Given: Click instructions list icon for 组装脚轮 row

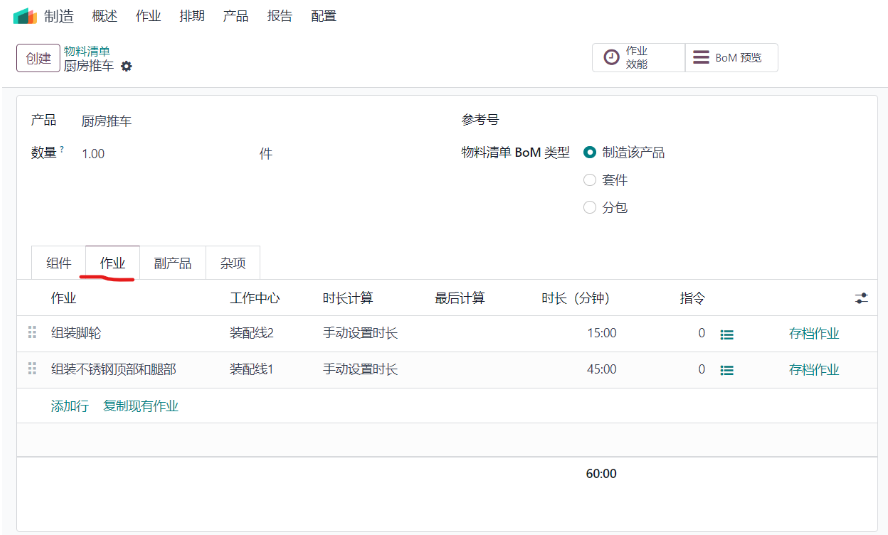Looking at the screenshot, I should point(727,335).
